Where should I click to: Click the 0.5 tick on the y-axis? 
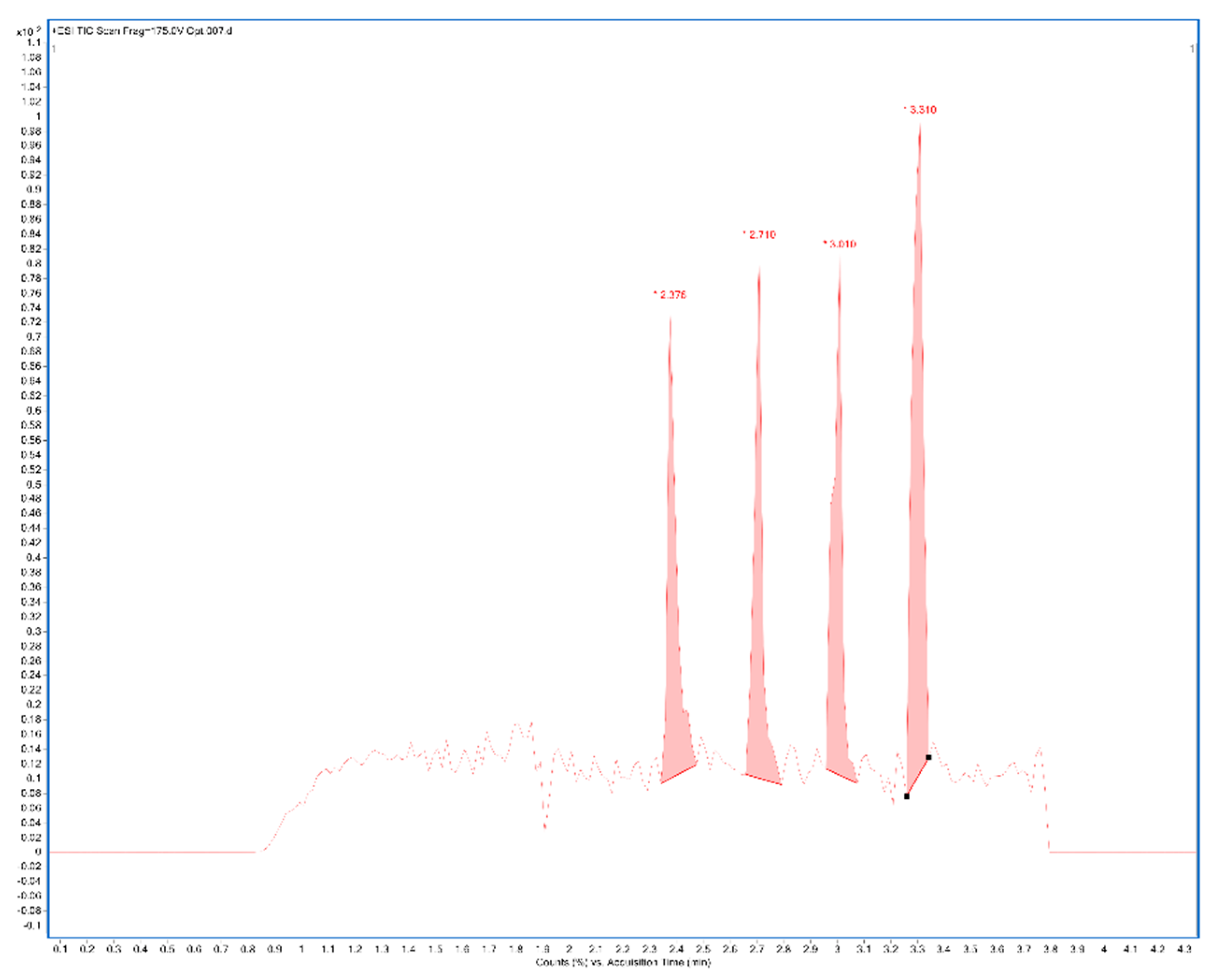(34, 484)
